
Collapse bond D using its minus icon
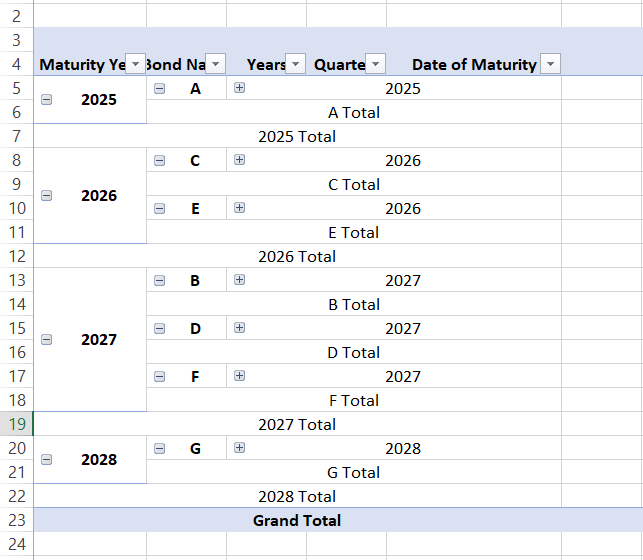point(160,328)
